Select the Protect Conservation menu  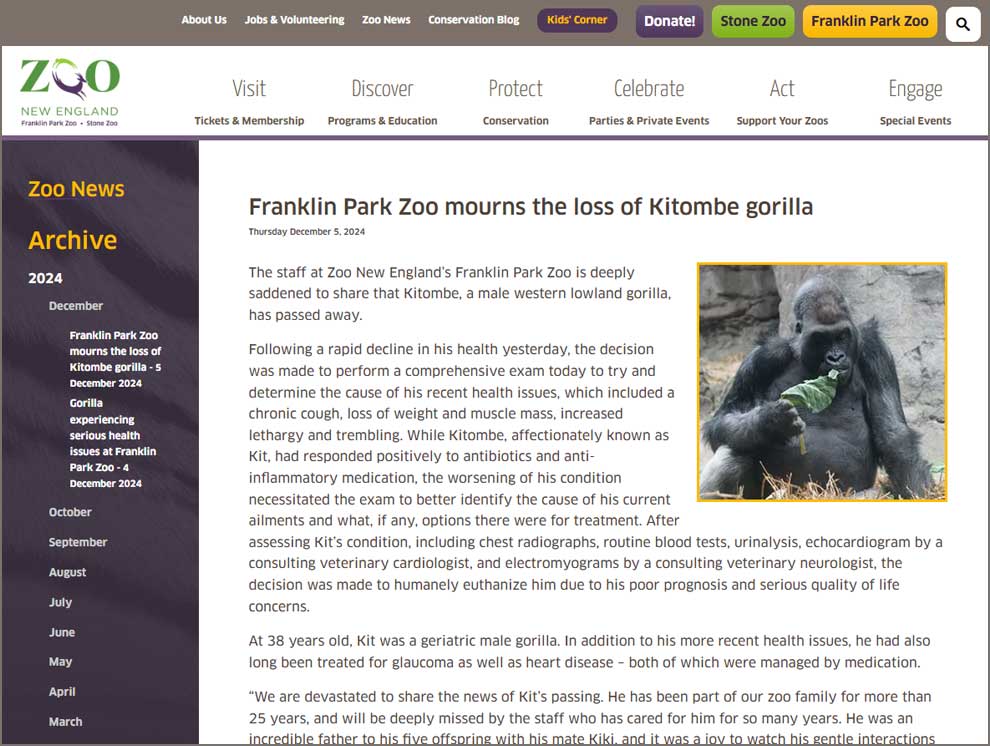coord(515,101)
